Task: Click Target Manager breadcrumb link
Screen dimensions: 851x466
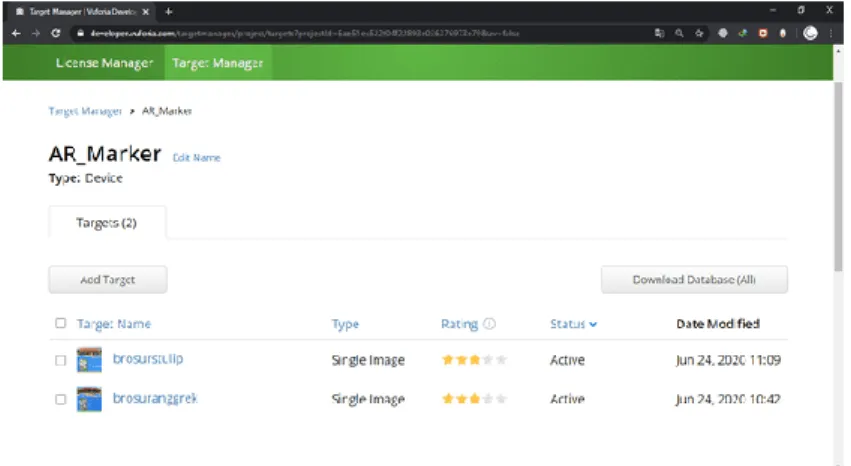Action: click(x=85, y=111)
